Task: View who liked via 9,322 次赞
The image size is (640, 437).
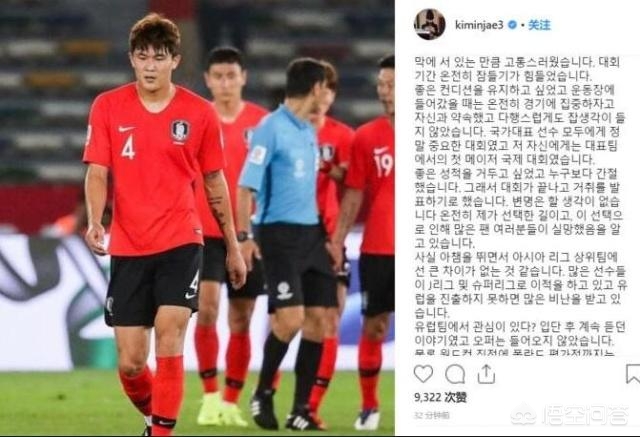Action: click(440, 397)
